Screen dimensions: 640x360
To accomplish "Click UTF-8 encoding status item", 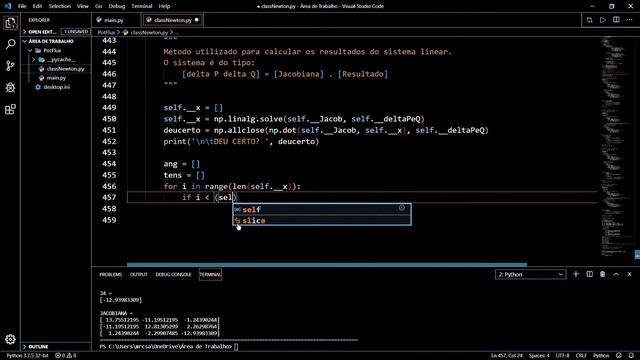I will pos(563,356).
